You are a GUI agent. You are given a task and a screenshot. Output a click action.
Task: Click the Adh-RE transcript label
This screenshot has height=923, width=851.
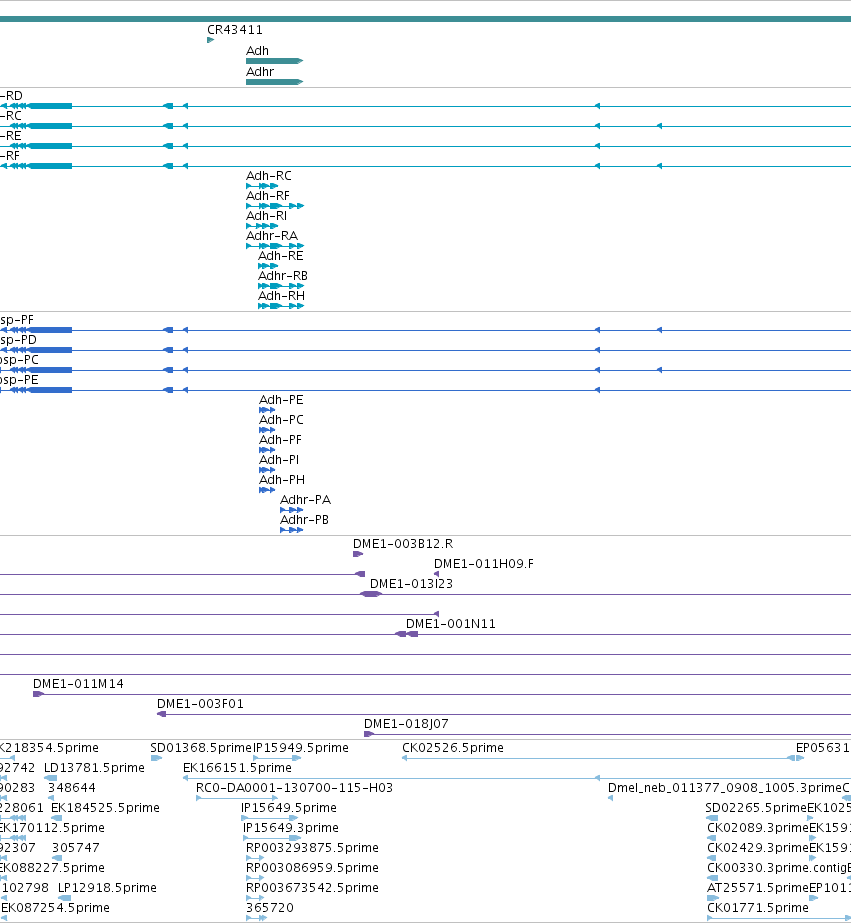pos(281,255)
